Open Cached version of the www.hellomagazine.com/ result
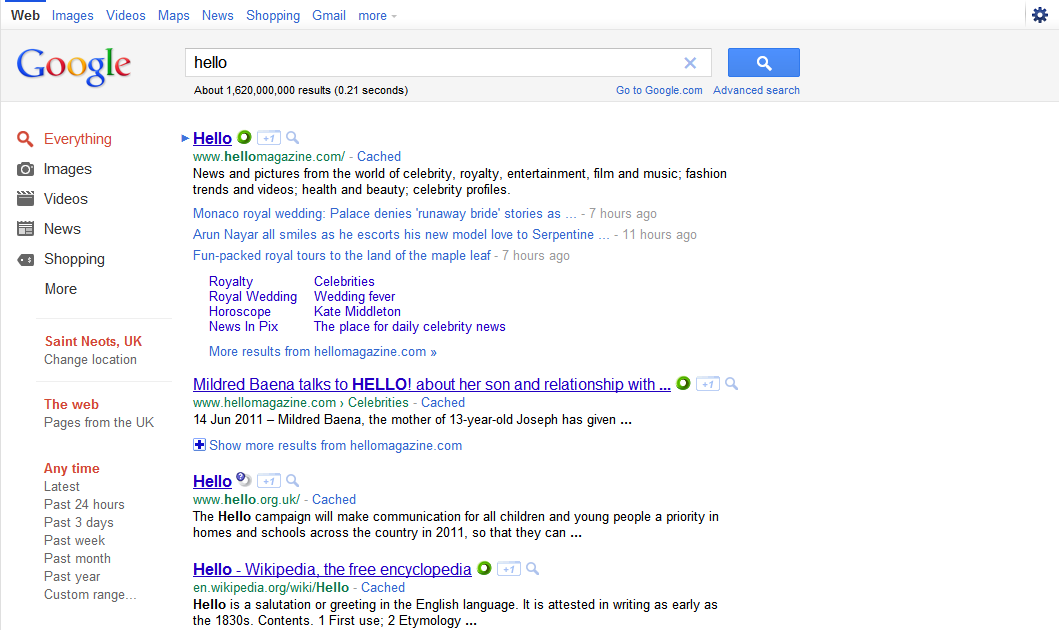This screenshot has width=1060, height=630. coord(379,156)
